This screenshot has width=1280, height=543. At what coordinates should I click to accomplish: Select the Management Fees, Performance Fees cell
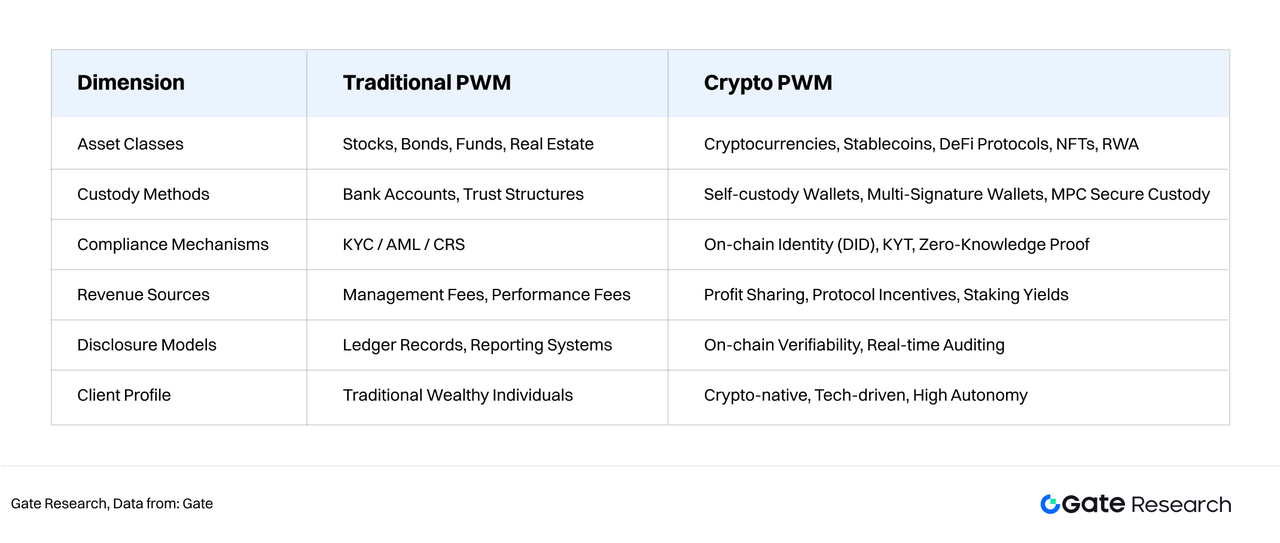coord(487,295)
